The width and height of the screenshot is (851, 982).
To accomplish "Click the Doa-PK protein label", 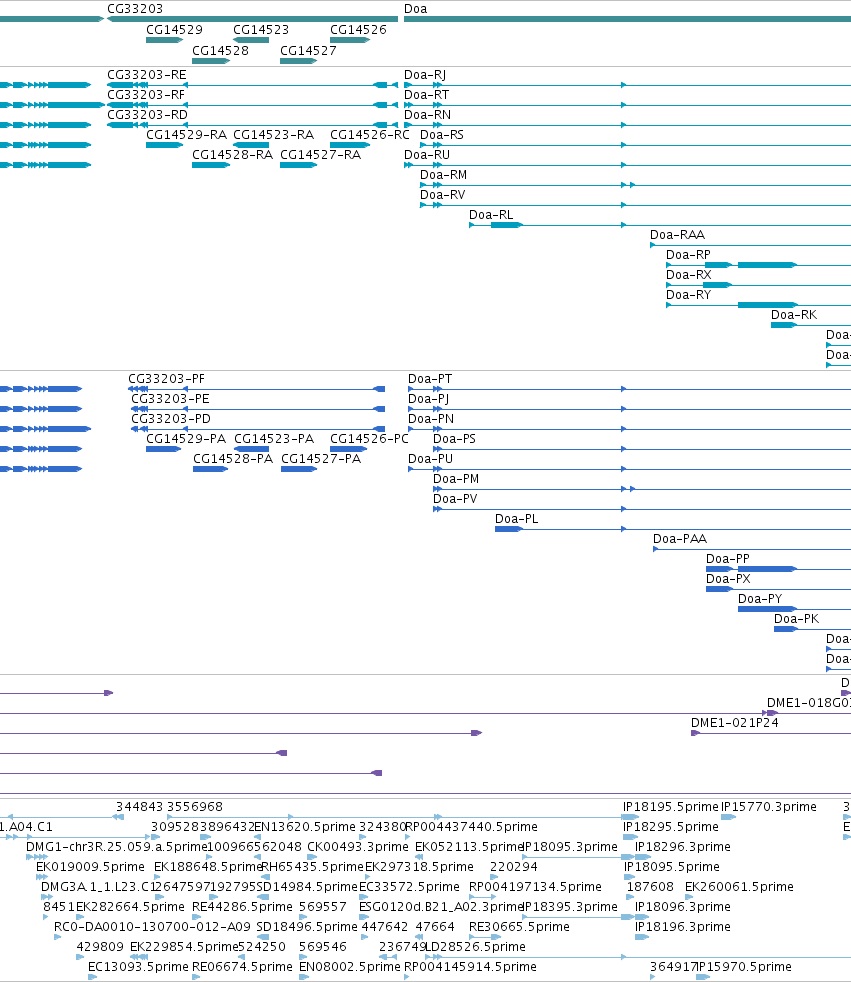I will (x=796, y=619).
